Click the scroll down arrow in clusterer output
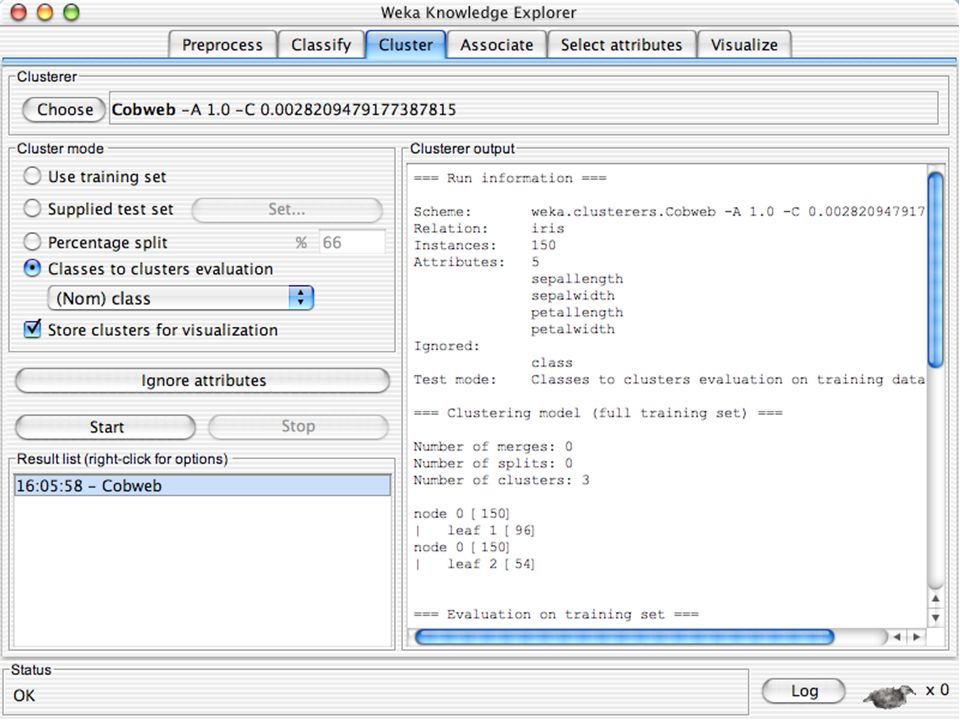960x720 pixels. click(936, 617)
